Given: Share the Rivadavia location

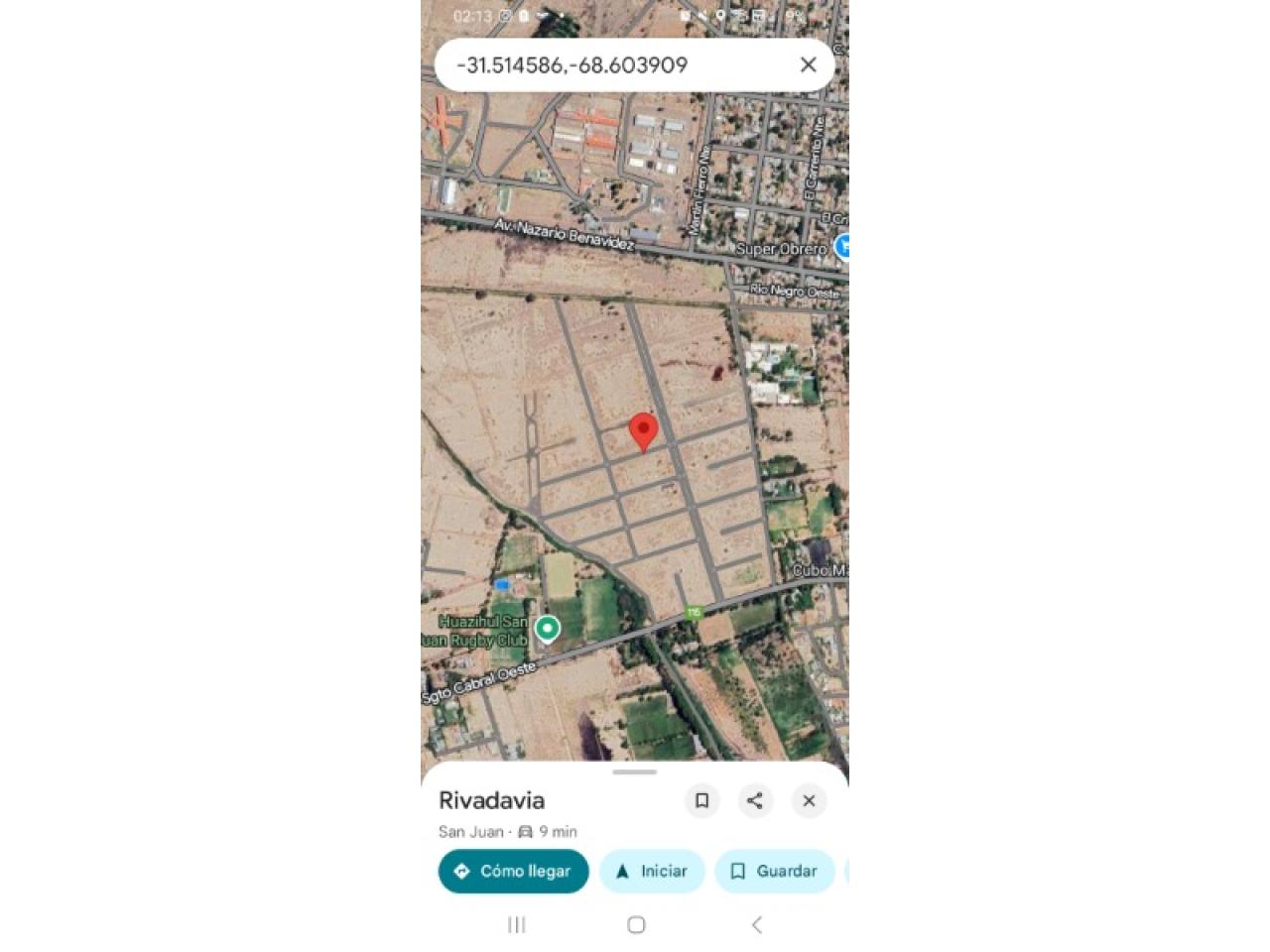Looking at the screenshot, I should [x=755, y=800].
